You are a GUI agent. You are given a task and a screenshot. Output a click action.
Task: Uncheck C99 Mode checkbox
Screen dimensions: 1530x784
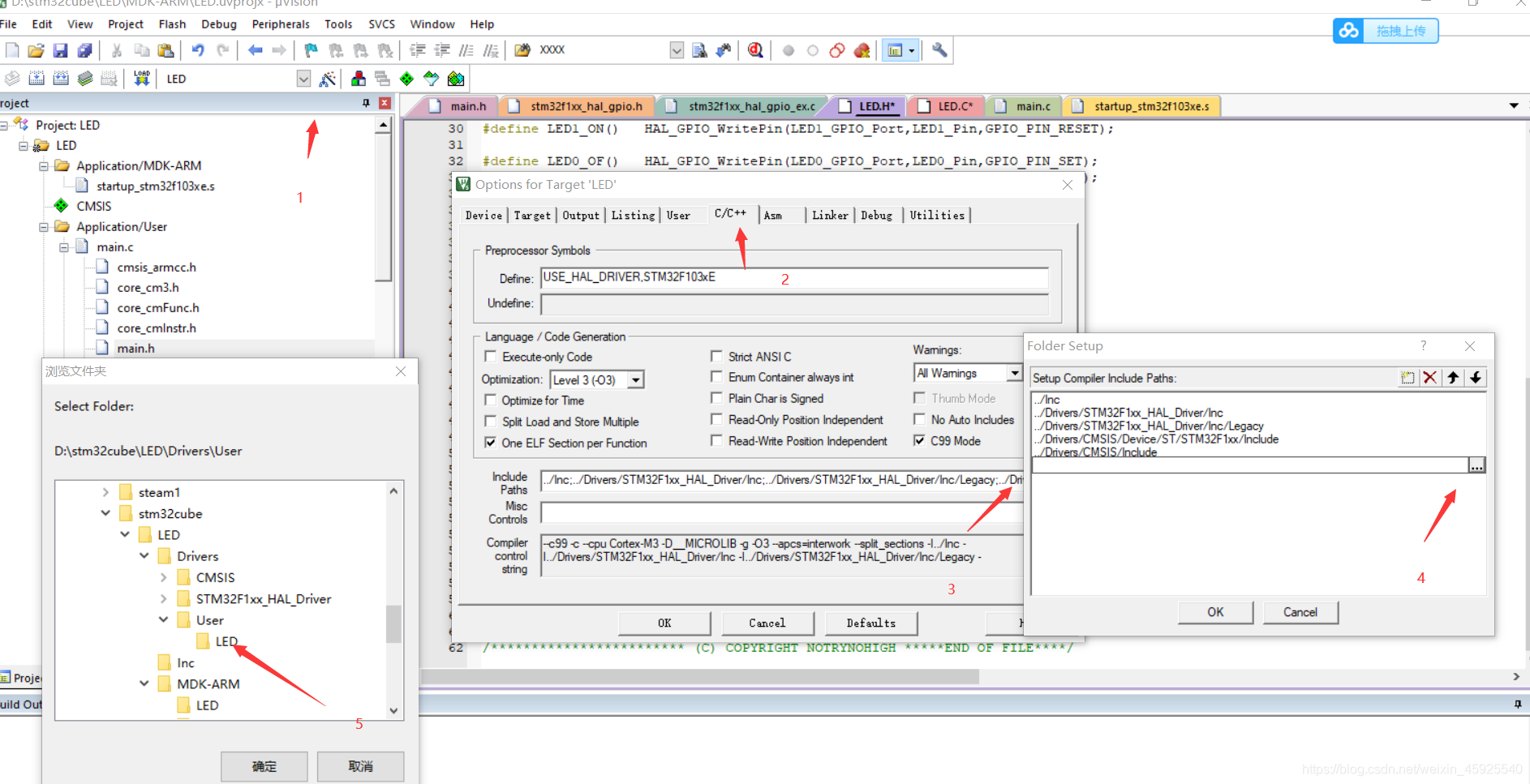(x=919, y=441)
